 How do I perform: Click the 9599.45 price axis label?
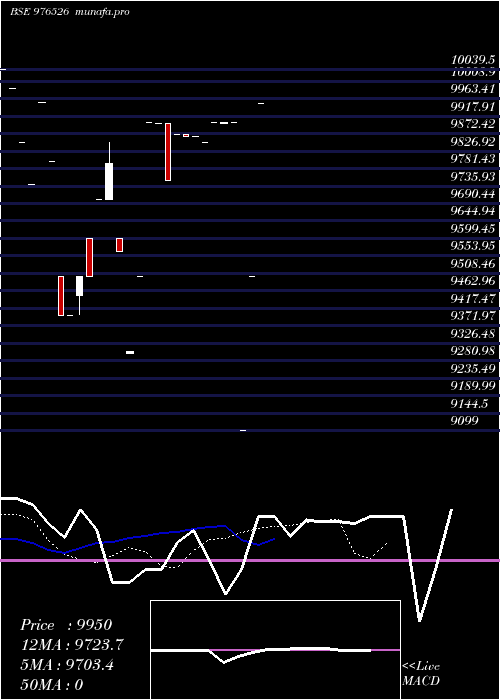point(473,229)
